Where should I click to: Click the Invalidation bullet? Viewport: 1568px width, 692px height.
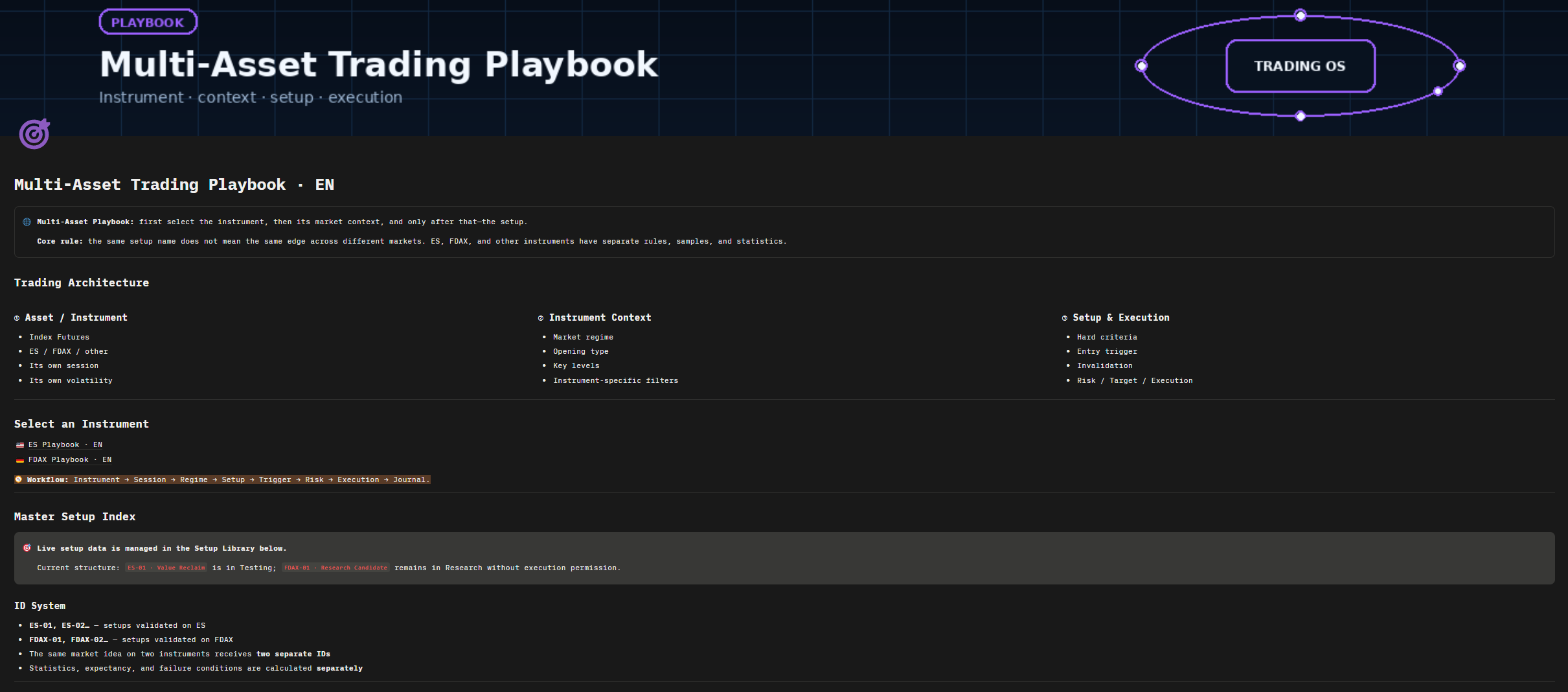click(x=1105, y=365)
